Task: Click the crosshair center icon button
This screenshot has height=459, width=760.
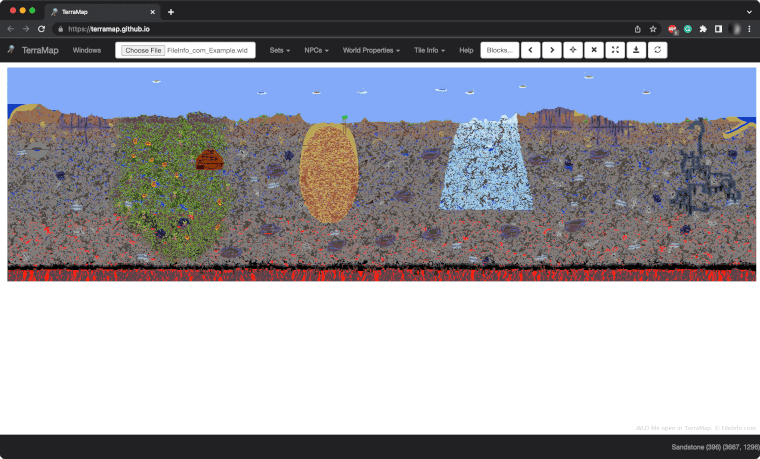Action: point(573,50)
